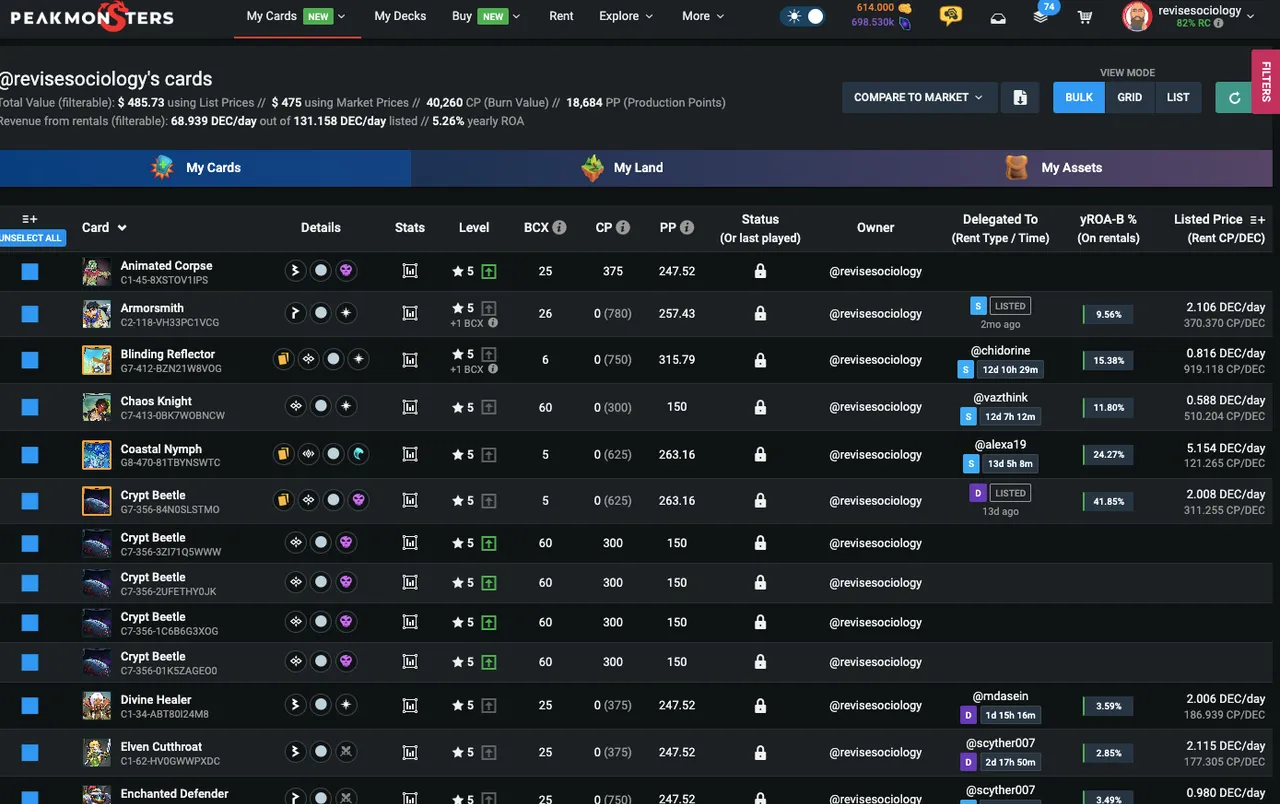Uncheck checkbox for Crypt Beetle G7-356-84N0SLSTMO
This screenshot has height=804, width=1280.
click(30, 501)
